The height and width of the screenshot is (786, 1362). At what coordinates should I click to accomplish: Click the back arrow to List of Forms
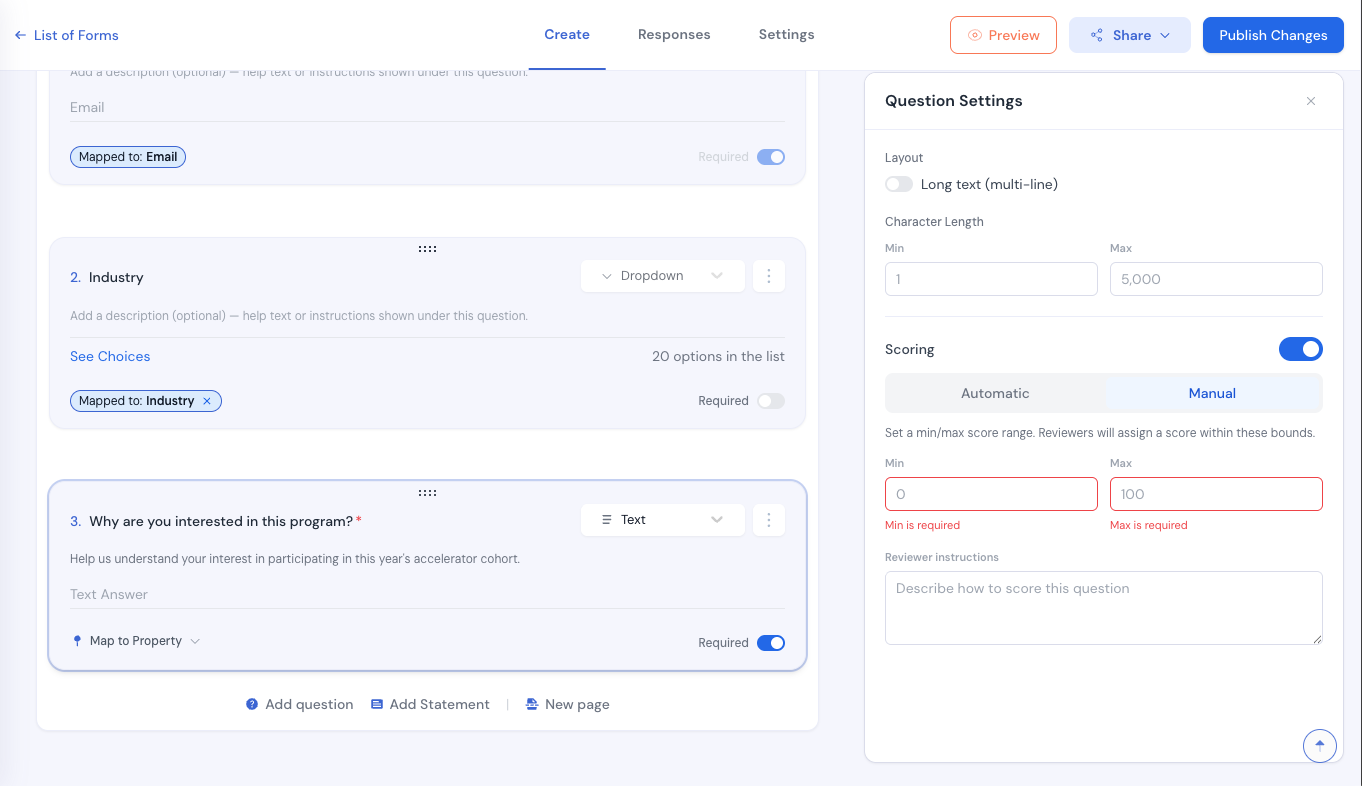(20, 35)
